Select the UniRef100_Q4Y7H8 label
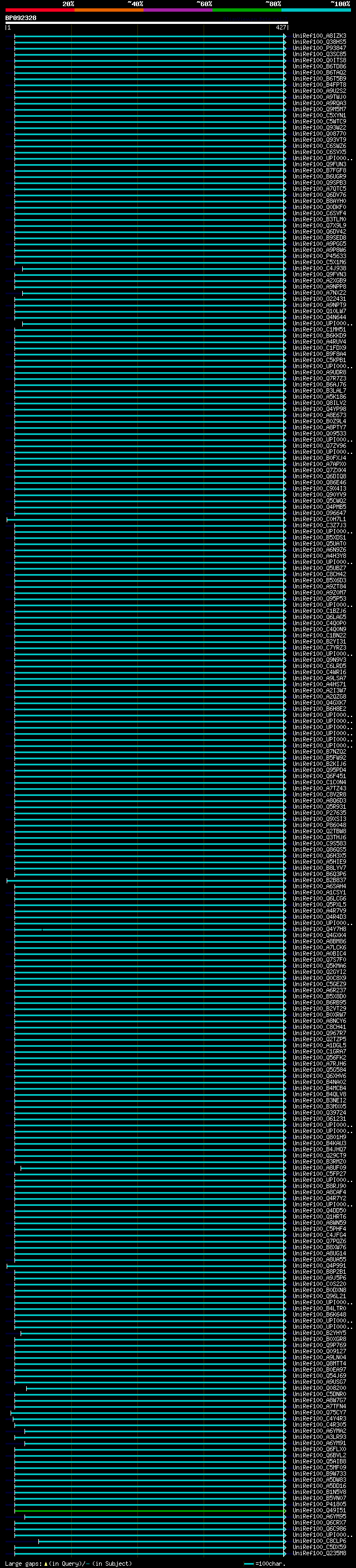This screenshot has width=356, height=1568. (319, 929)
